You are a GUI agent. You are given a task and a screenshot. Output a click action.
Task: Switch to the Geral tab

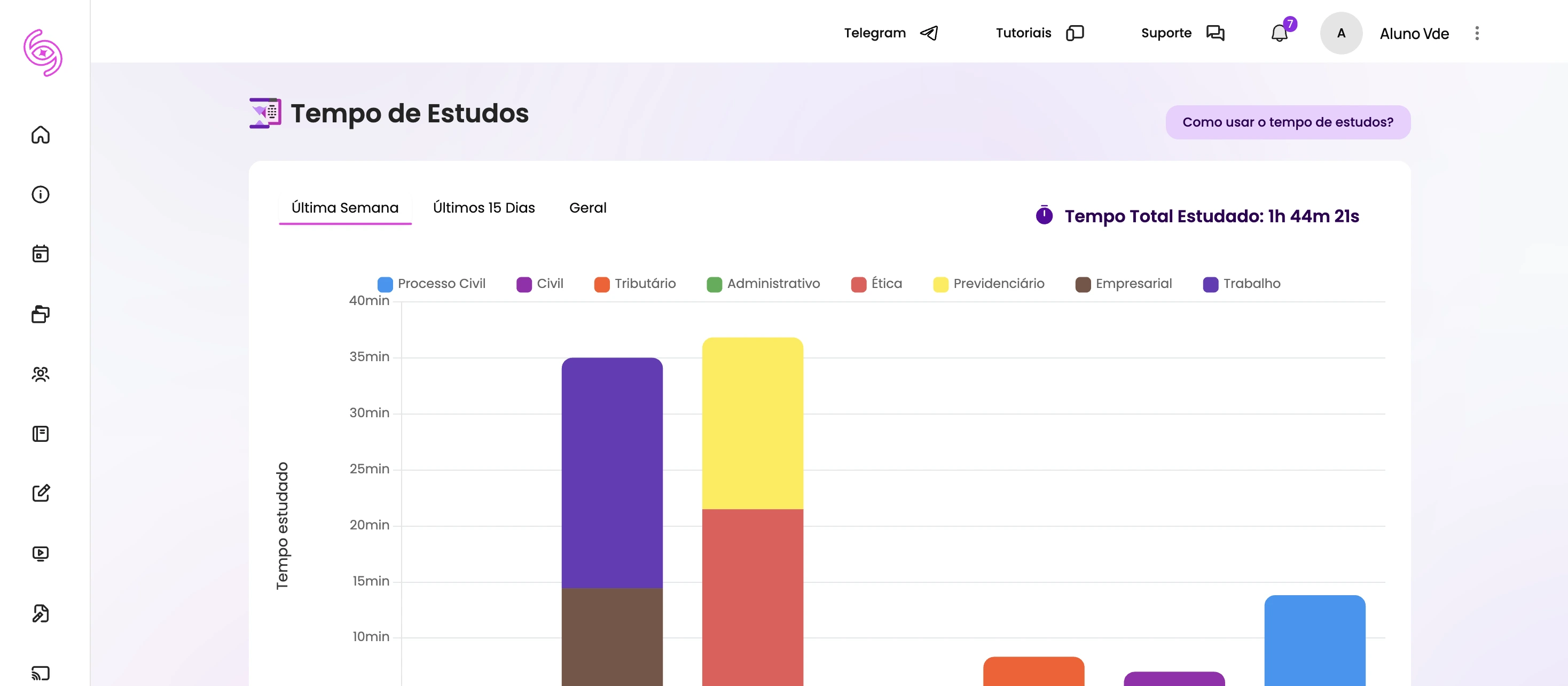(x=587, y=208)
